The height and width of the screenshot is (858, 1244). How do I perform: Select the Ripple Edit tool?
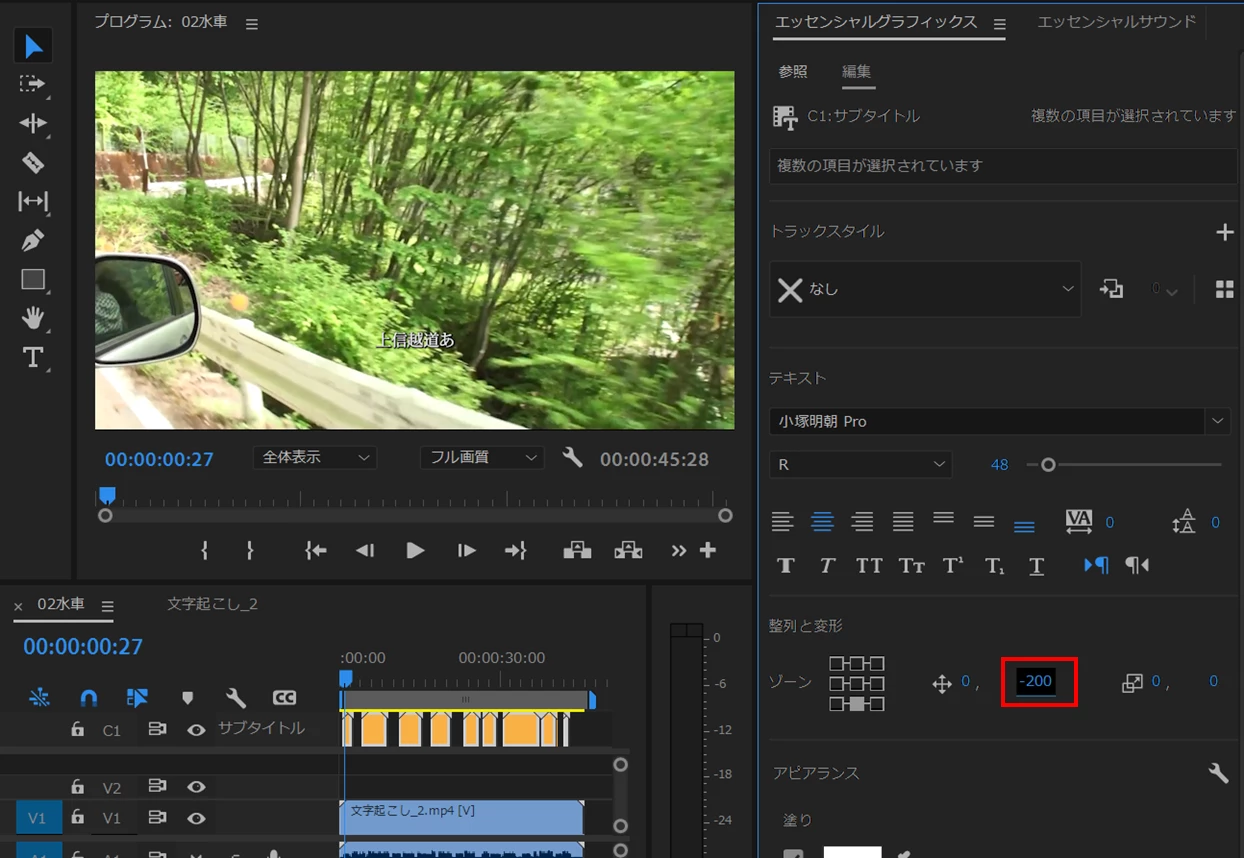[33, 123]
